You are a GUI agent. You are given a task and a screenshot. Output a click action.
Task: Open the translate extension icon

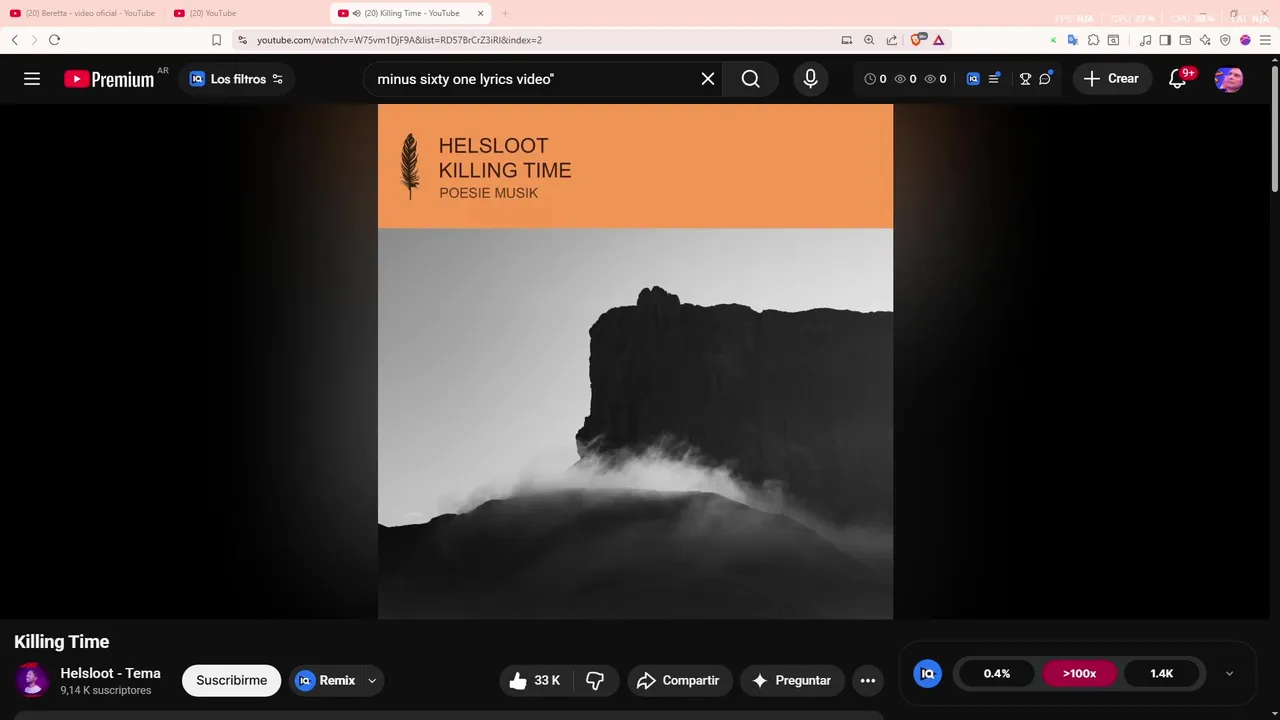pos(1073,40)
